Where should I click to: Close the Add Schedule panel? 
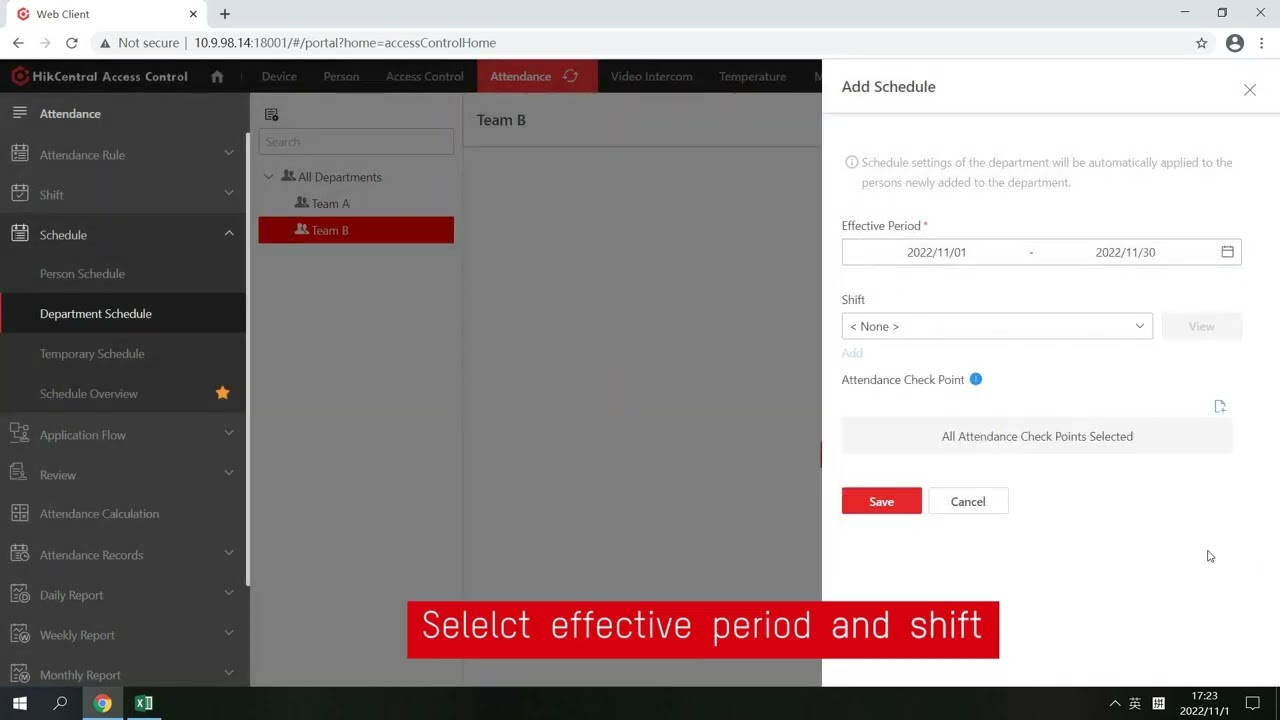coord(1250,90)
